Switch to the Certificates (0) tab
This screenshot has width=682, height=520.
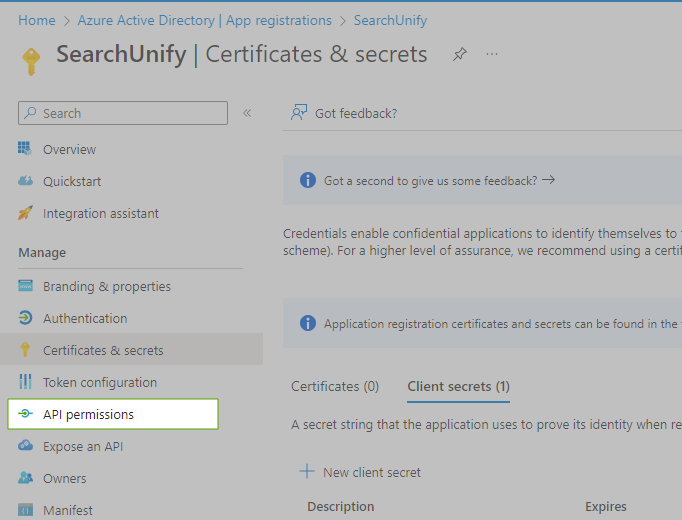coord(335,386)
